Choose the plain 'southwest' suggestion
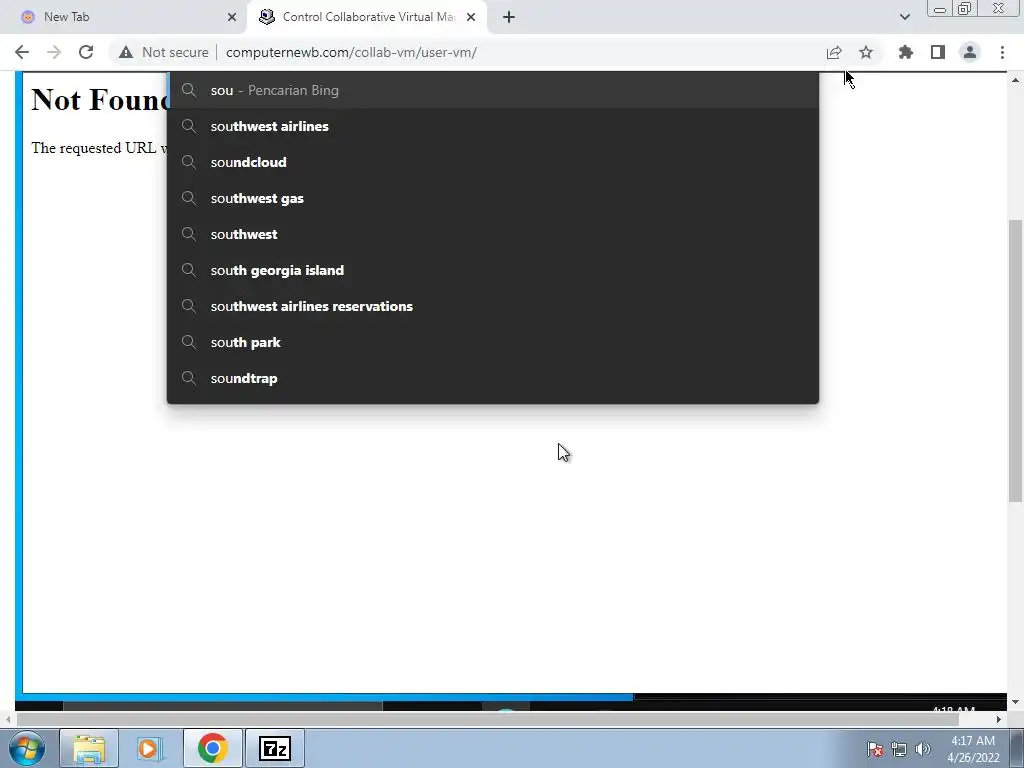Viewport: 1024px width, 768px height. pyautogui.click(x=493, y=234)
